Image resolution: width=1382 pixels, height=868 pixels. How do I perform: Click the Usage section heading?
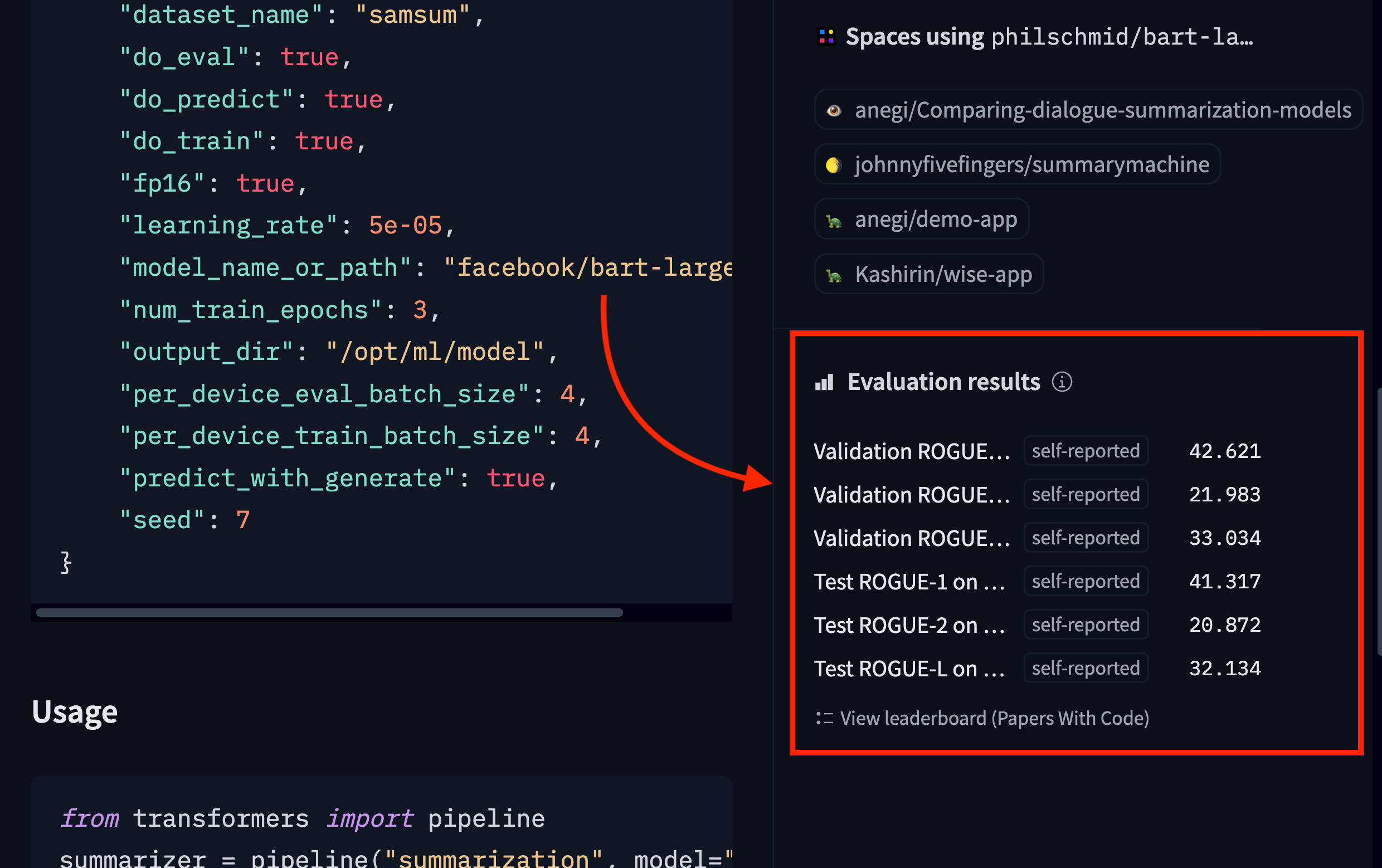[75, 712]
